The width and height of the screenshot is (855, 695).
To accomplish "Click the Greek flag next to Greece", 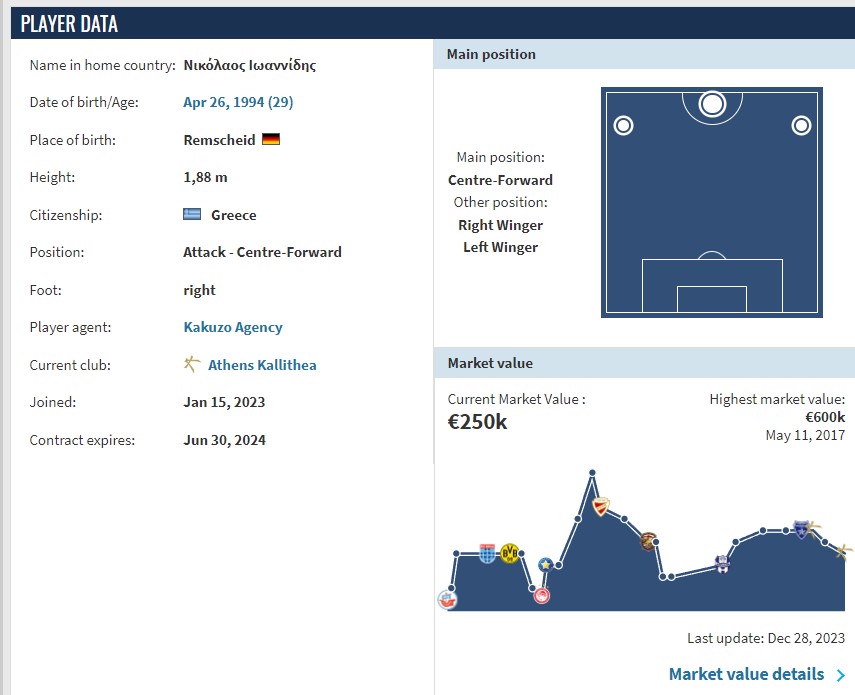I will [193, 215].
